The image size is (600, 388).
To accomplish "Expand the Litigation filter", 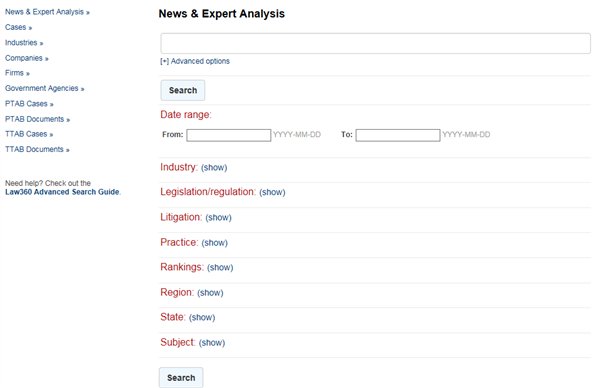I will click(x=218, y=217).
